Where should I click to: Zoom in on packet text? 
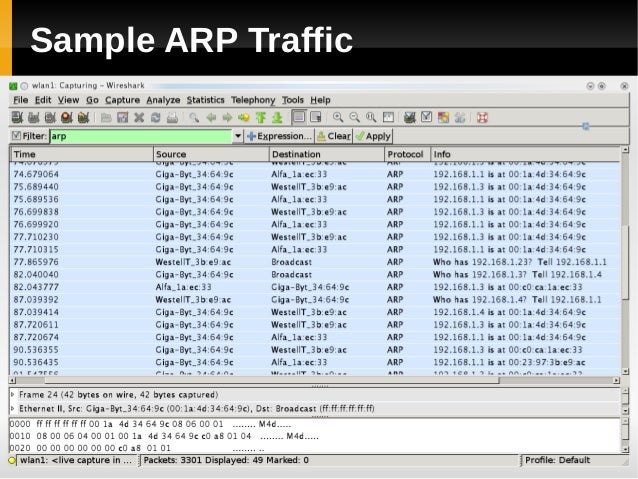click(x=338, y=118)
